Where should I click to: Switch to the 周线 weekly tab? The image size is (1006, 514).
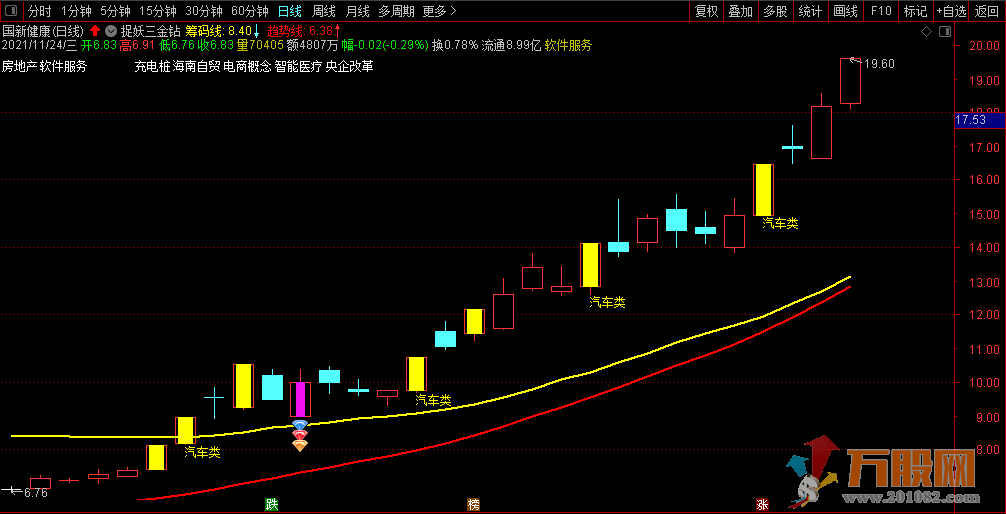click(324, 11)
